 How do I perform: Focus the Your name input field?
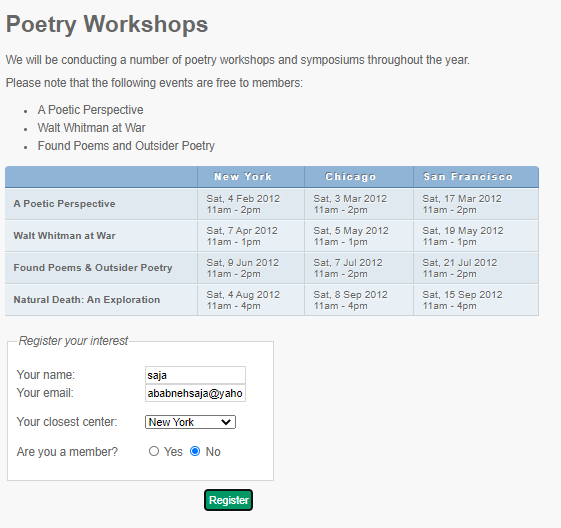[x=195, y=375]
